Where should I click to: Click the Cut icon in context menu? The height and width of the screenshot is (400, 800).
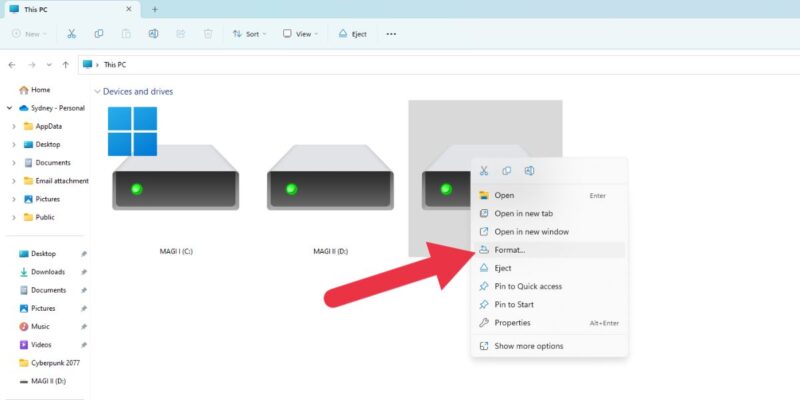tap(484, 171)
